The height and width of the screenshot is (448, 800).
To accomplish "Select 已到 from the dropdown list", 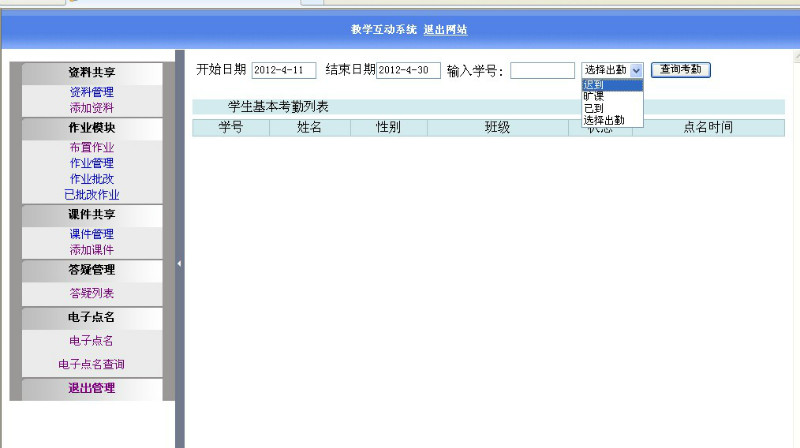I will (x=612, y=108).
